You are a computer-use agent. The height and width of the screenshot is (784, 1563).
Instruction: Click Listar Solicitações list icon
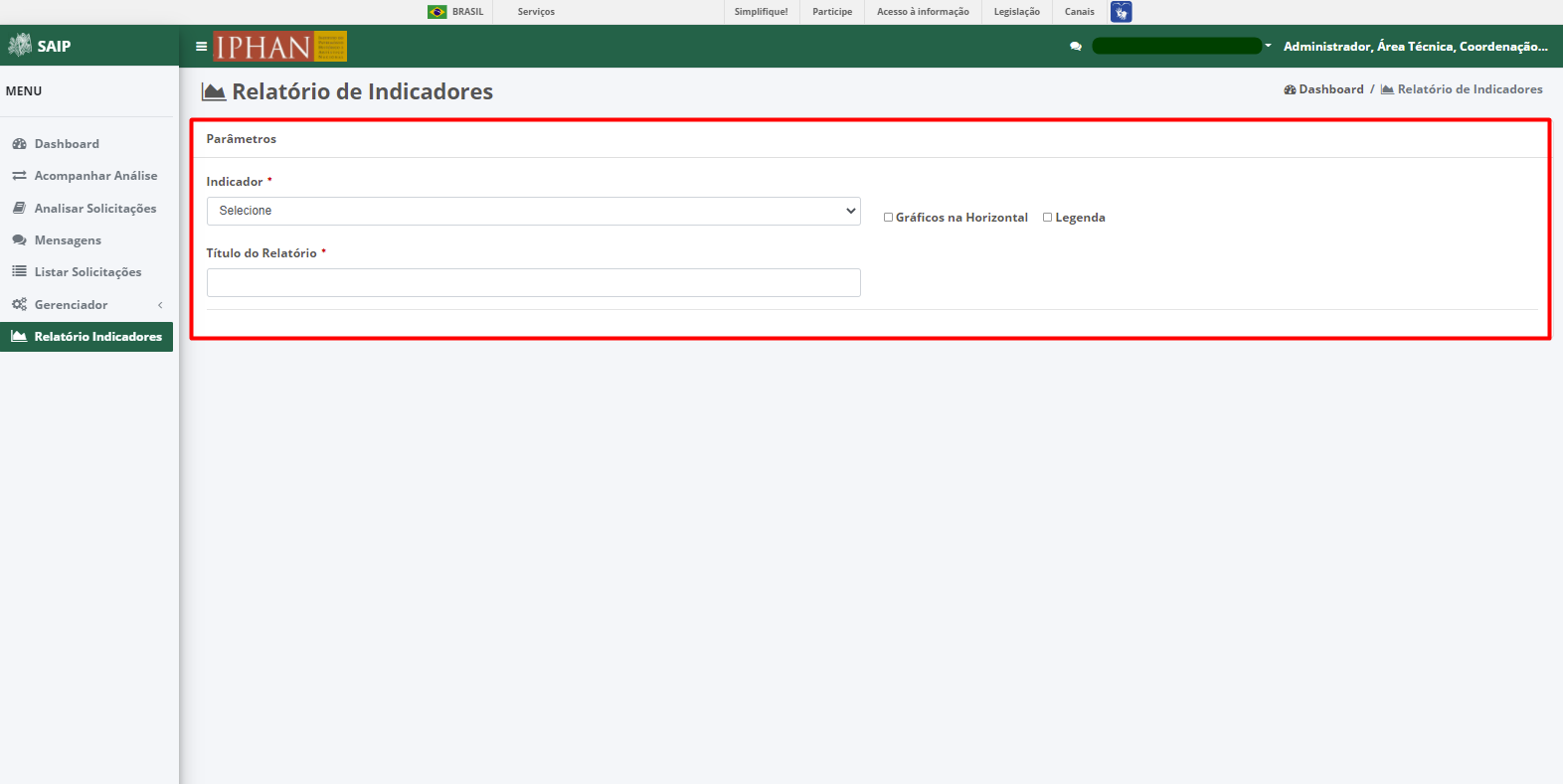pos(19,272)
